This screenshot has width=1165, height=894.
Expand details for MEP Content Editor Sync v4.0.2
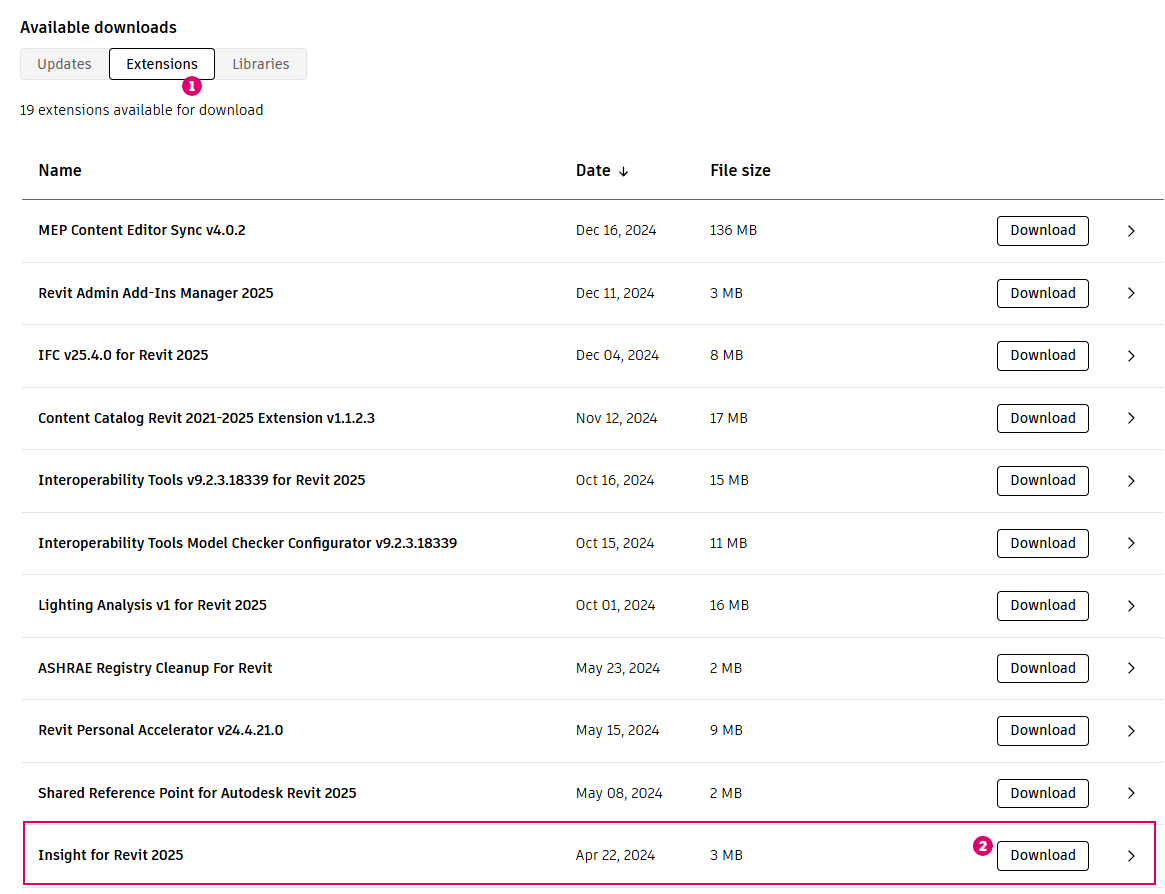pyautogui.click(x=1131, y=230)
